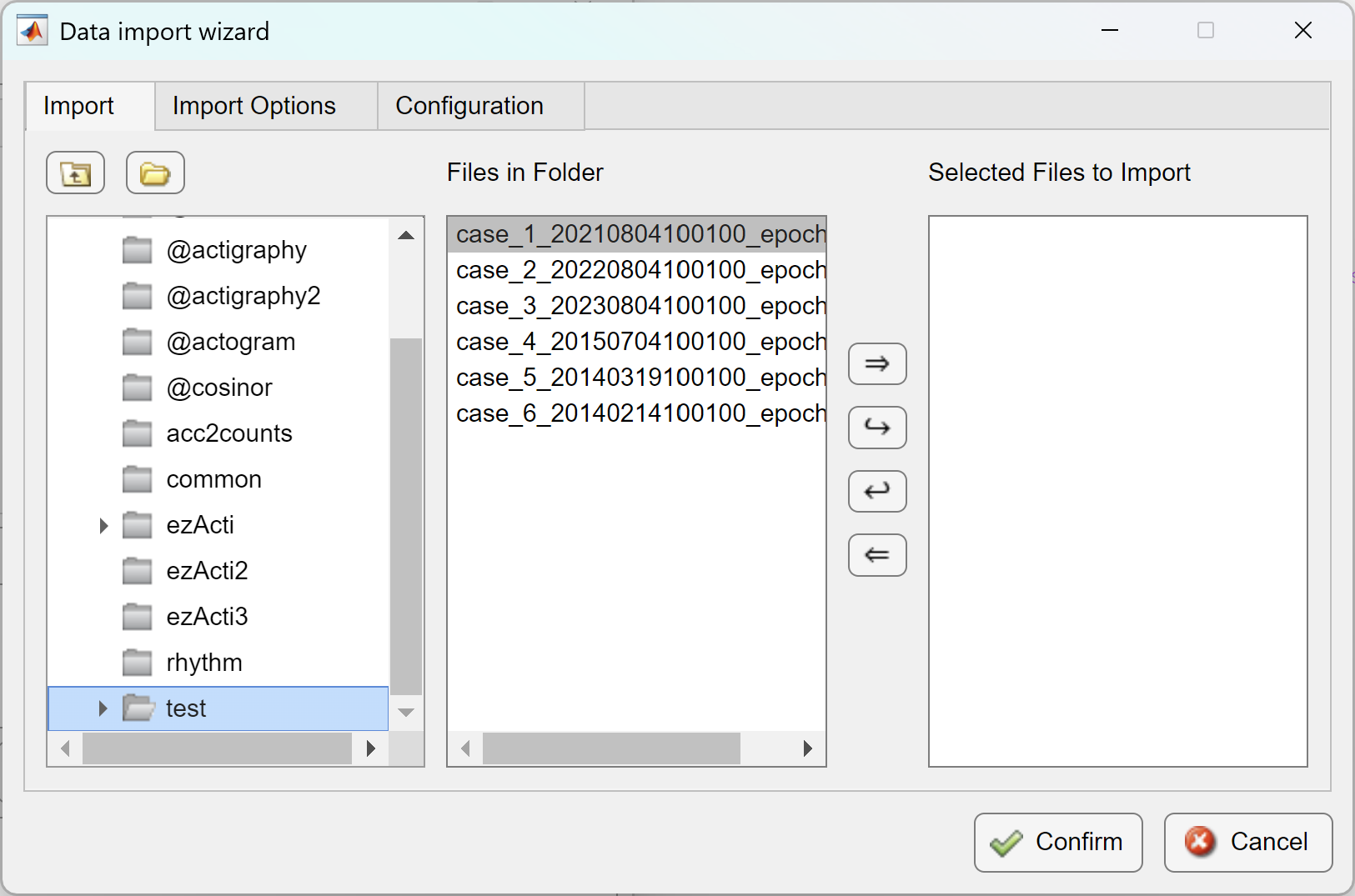Select the acc2counts folder
Image resolution: width=1355 pixels, height=896 pixels.
pyautogui.click(x=227, y=433)
